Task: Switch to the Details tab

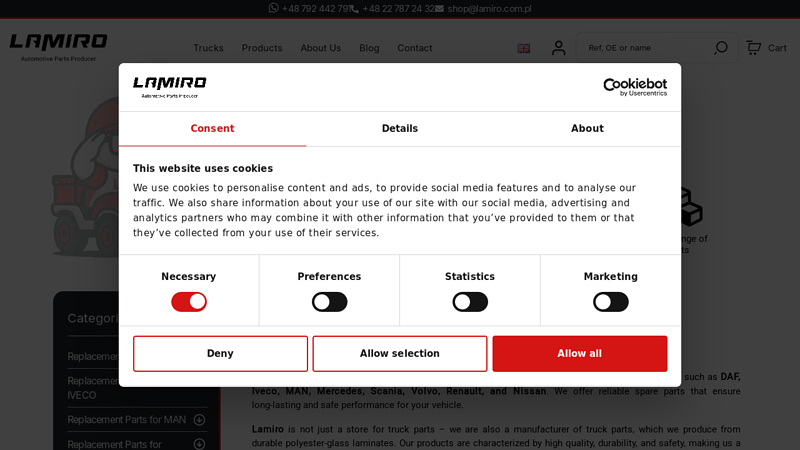Action: tap(400, 129)
